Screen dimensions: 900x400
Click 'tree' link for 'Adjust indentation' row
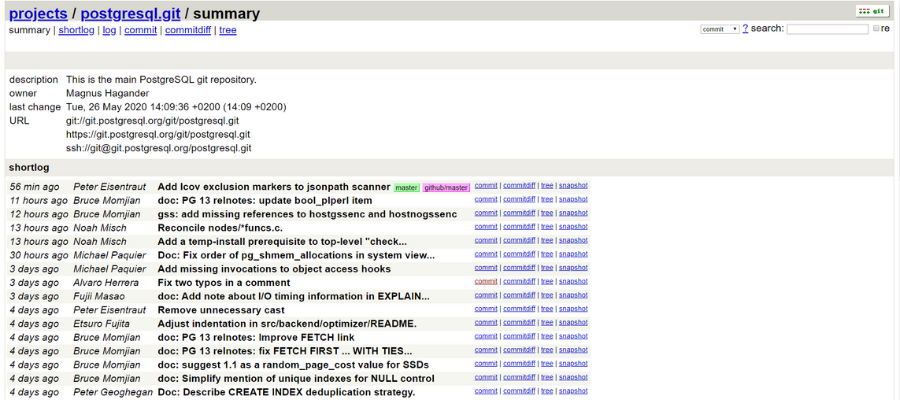pyautogui.click(x=547, y=323)
